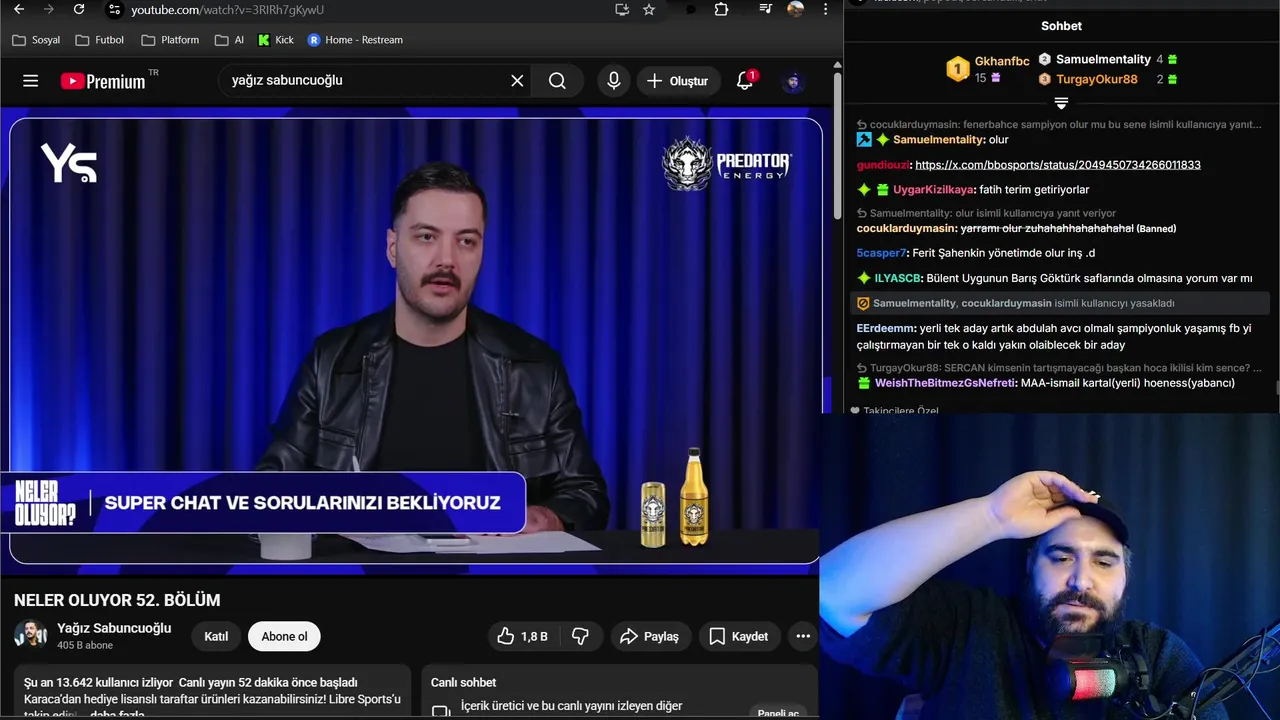Clear the YouTube search text with X
This screenshot has height=720, width=1280.
[x=517, y=81]
